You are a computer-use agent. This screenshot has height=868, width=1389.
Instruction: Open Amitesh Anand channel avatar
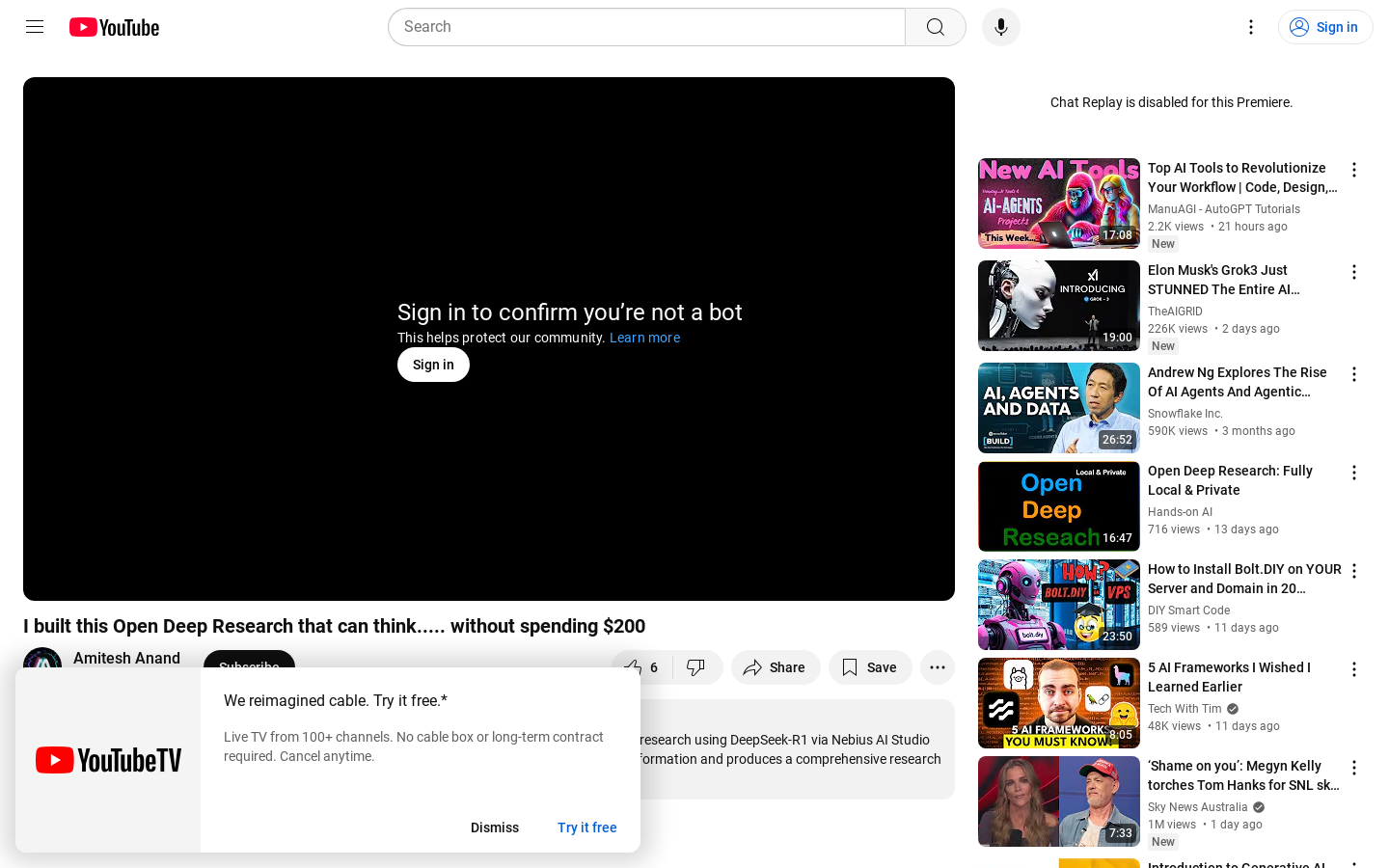[x=42, y=658]
